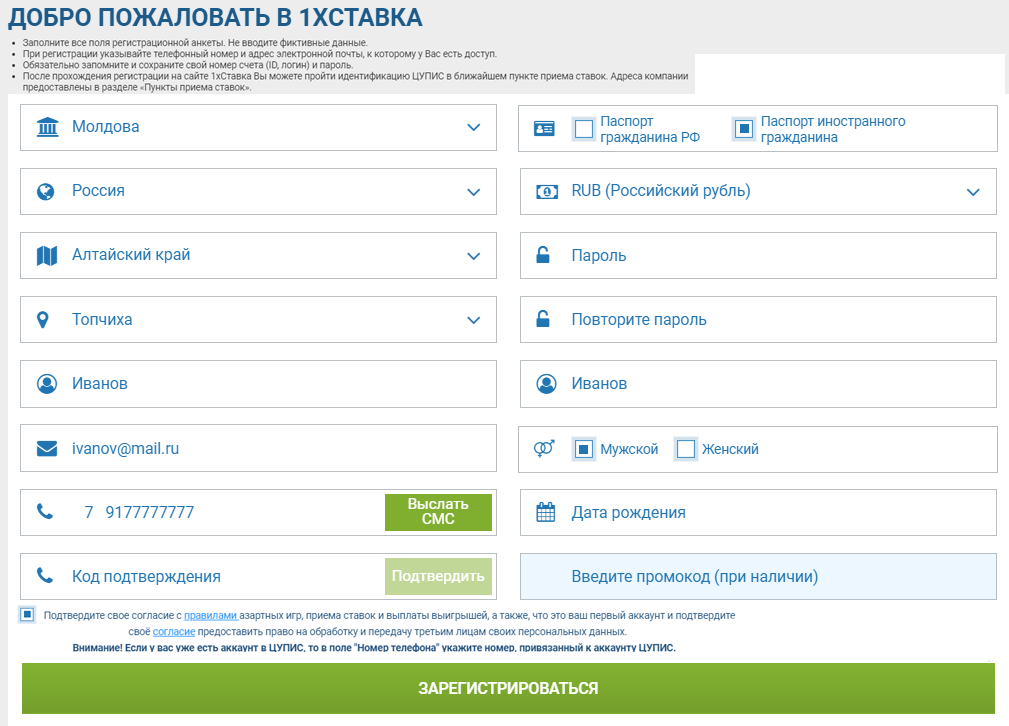1009x726 pixels.
Task: Expand the Молдова dropdown arrow
Action: [x=474, y=127]
